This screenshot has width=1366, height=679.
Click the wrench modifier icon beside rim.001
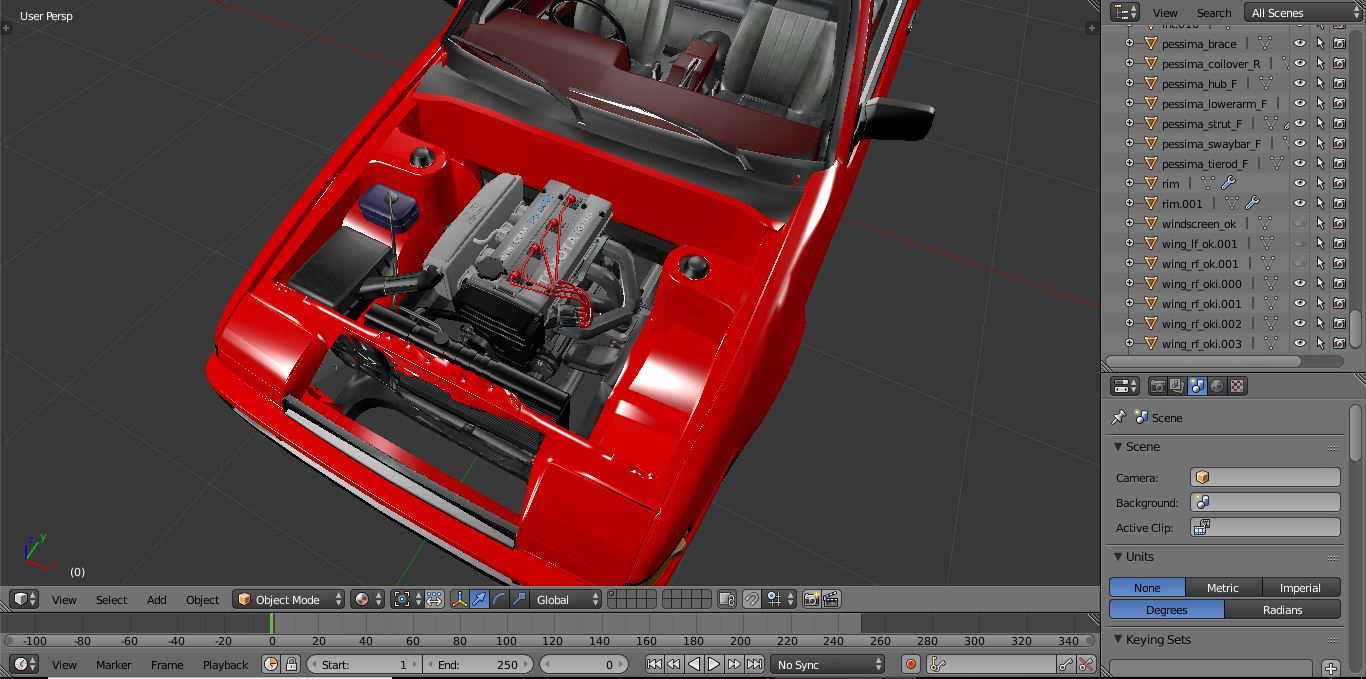pyautogui.click(x=1251, y=203)
